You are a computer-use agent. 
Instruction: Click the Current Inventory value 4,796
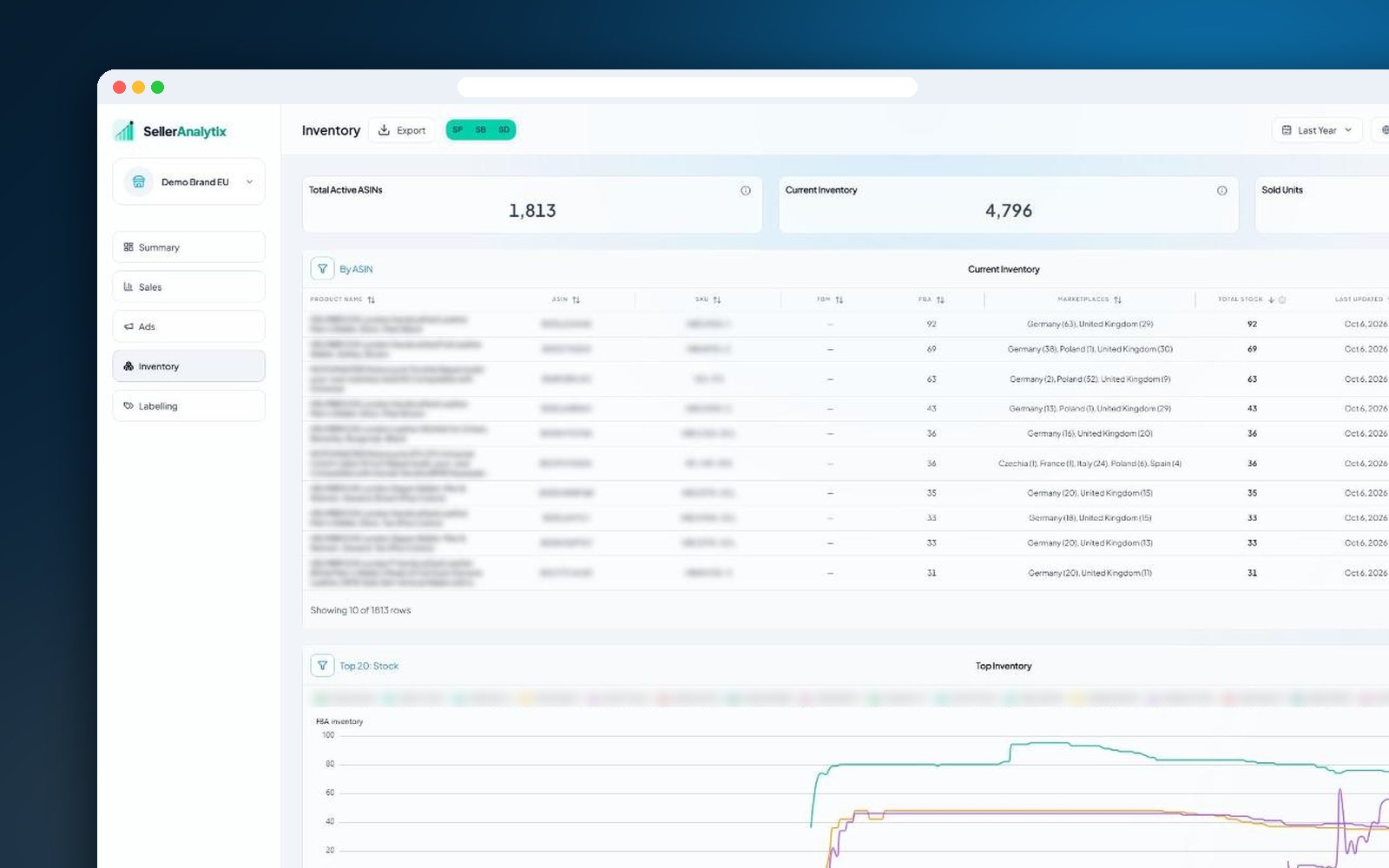pyautogui.click(x=1009, y=211)
